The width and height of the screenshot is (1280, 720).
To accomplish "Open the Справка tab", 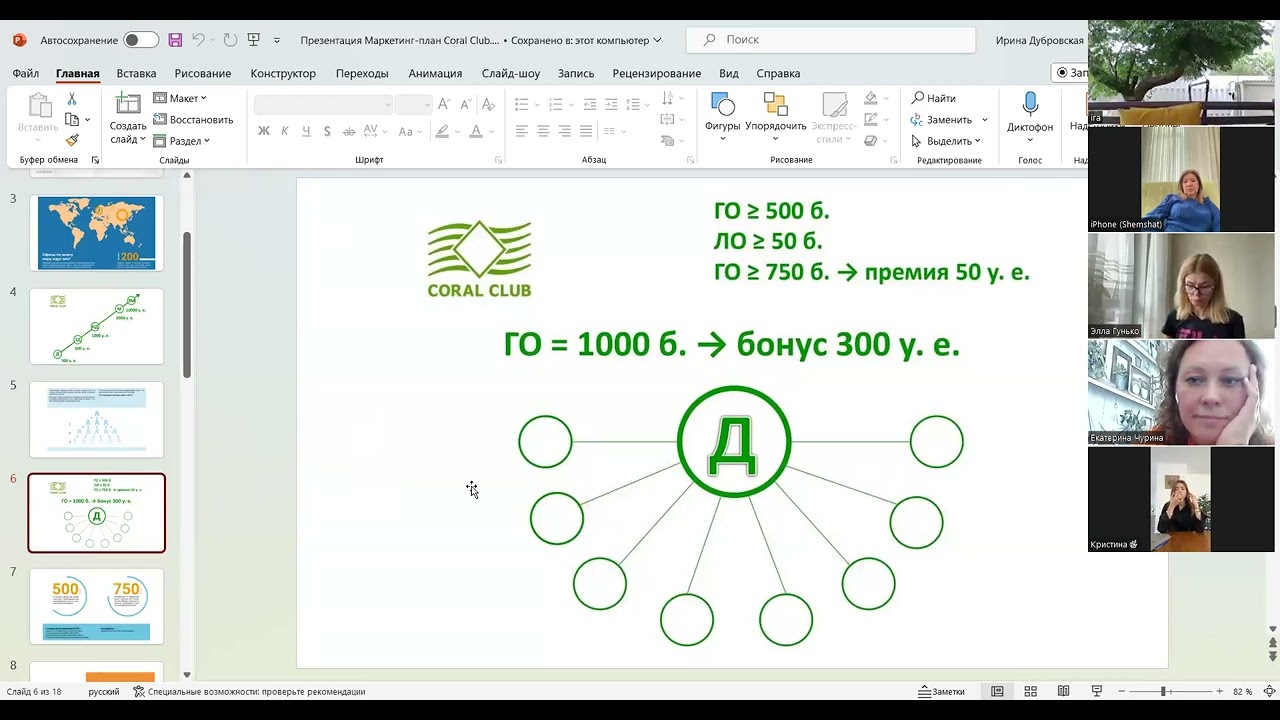I will click(778, 73).
